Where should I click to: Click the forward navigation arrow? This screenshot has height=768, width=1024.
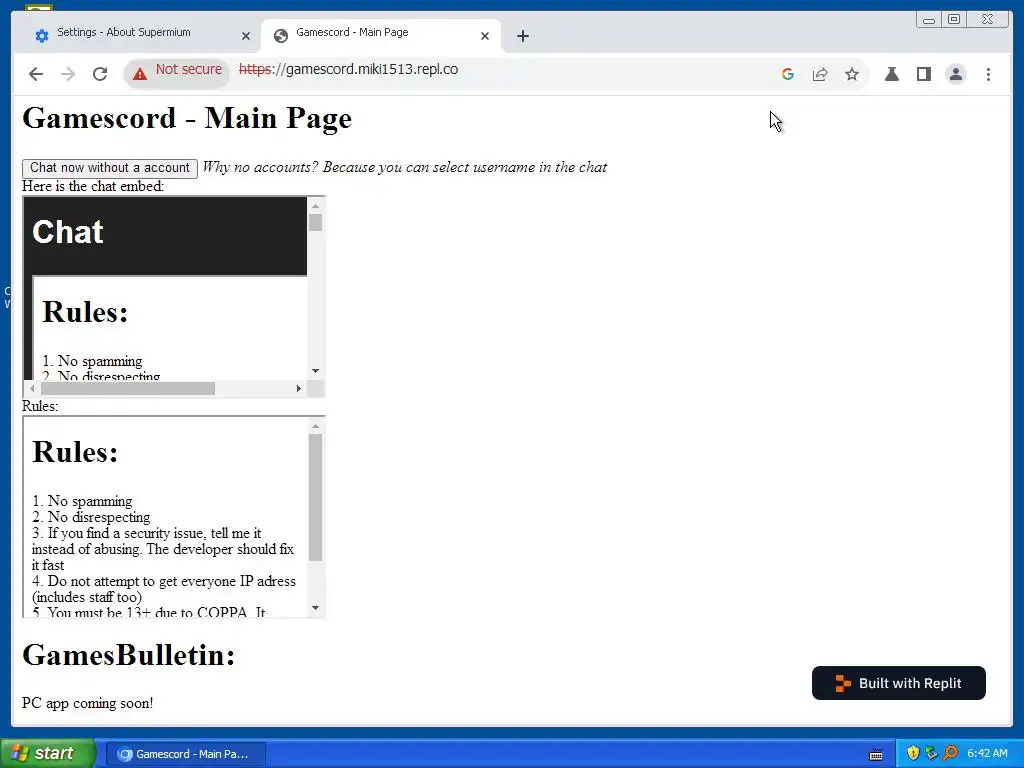point(68,74)
